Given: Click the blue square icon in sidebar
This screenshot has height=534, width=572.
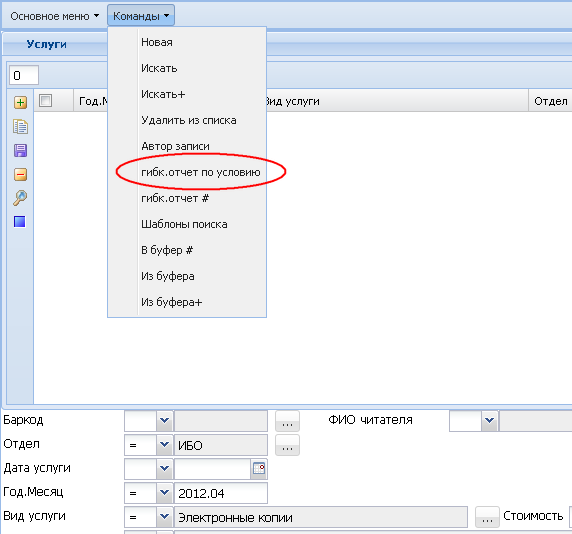Looking at the screenshot, I should tap(20, 221).
